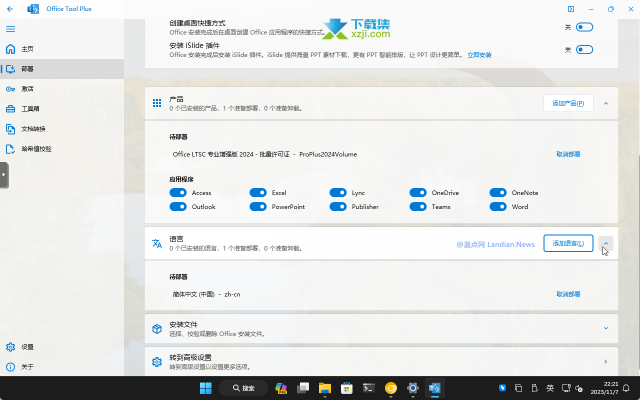Open the Settings gear taskbar app

[413, 388]
